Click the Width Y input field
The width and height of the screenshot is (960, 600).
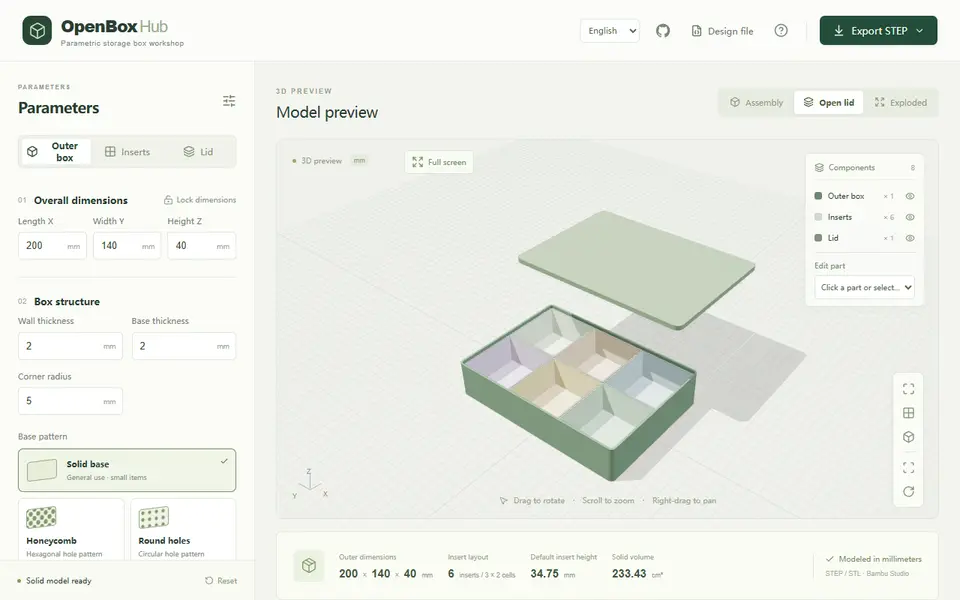pos(127,246)
